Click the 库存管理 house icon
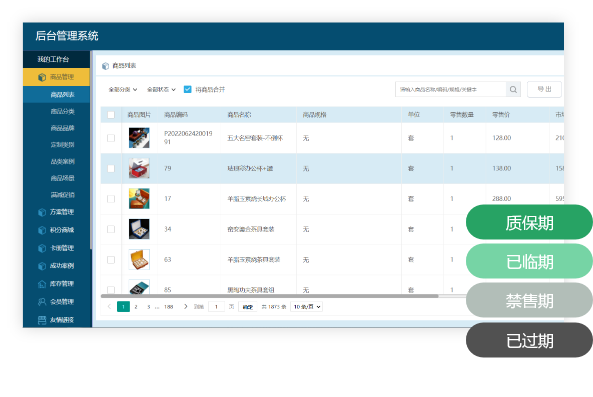 click(42, 284)
